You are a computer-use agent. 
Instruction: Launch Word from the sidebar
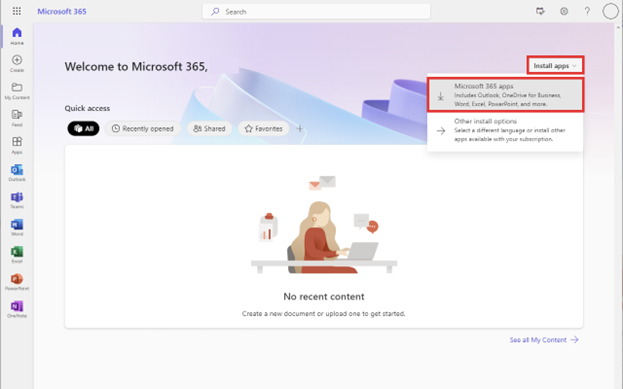[17, 227]
